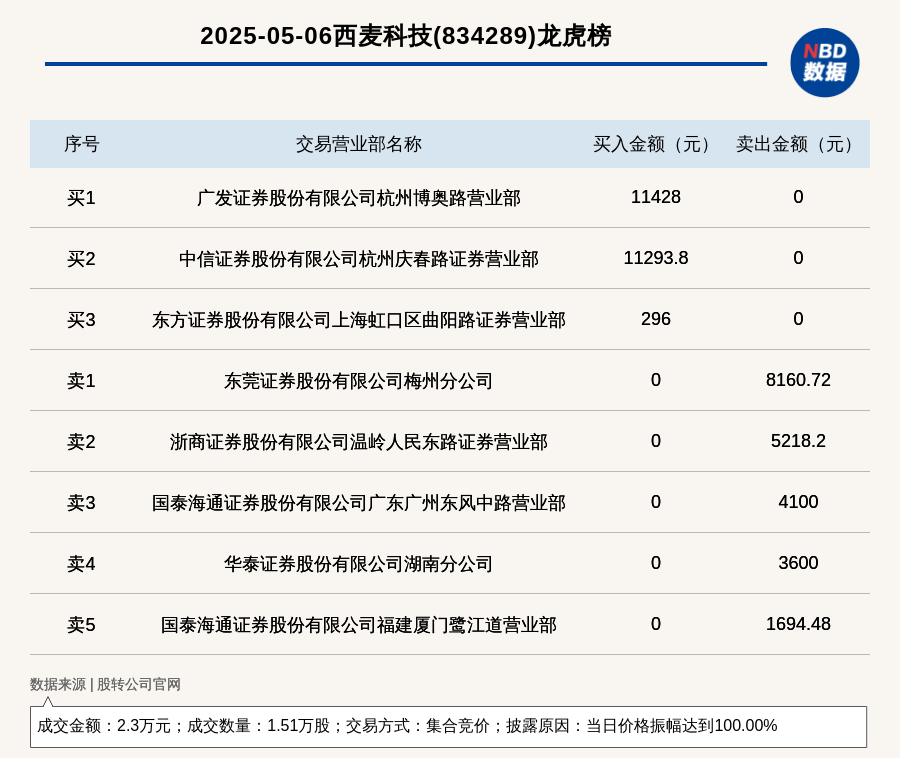Click the 买入金额 0 in the 卖2 row
Image resolution: width=900 pixels, height=758 pixels.
pyautogui.click(x=655, y=441)
